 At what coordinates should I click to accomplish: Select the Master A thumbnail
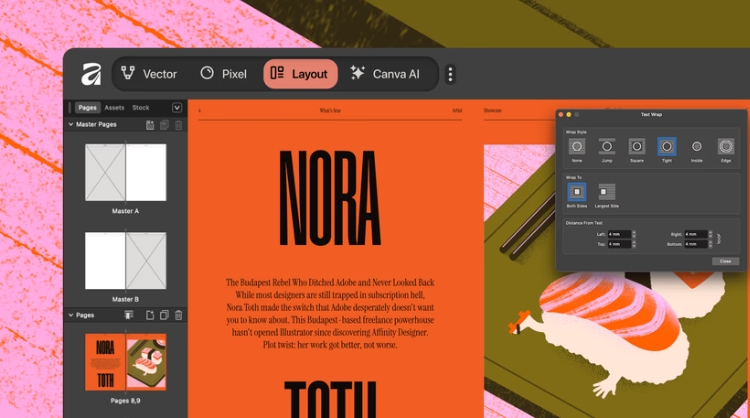125,172
